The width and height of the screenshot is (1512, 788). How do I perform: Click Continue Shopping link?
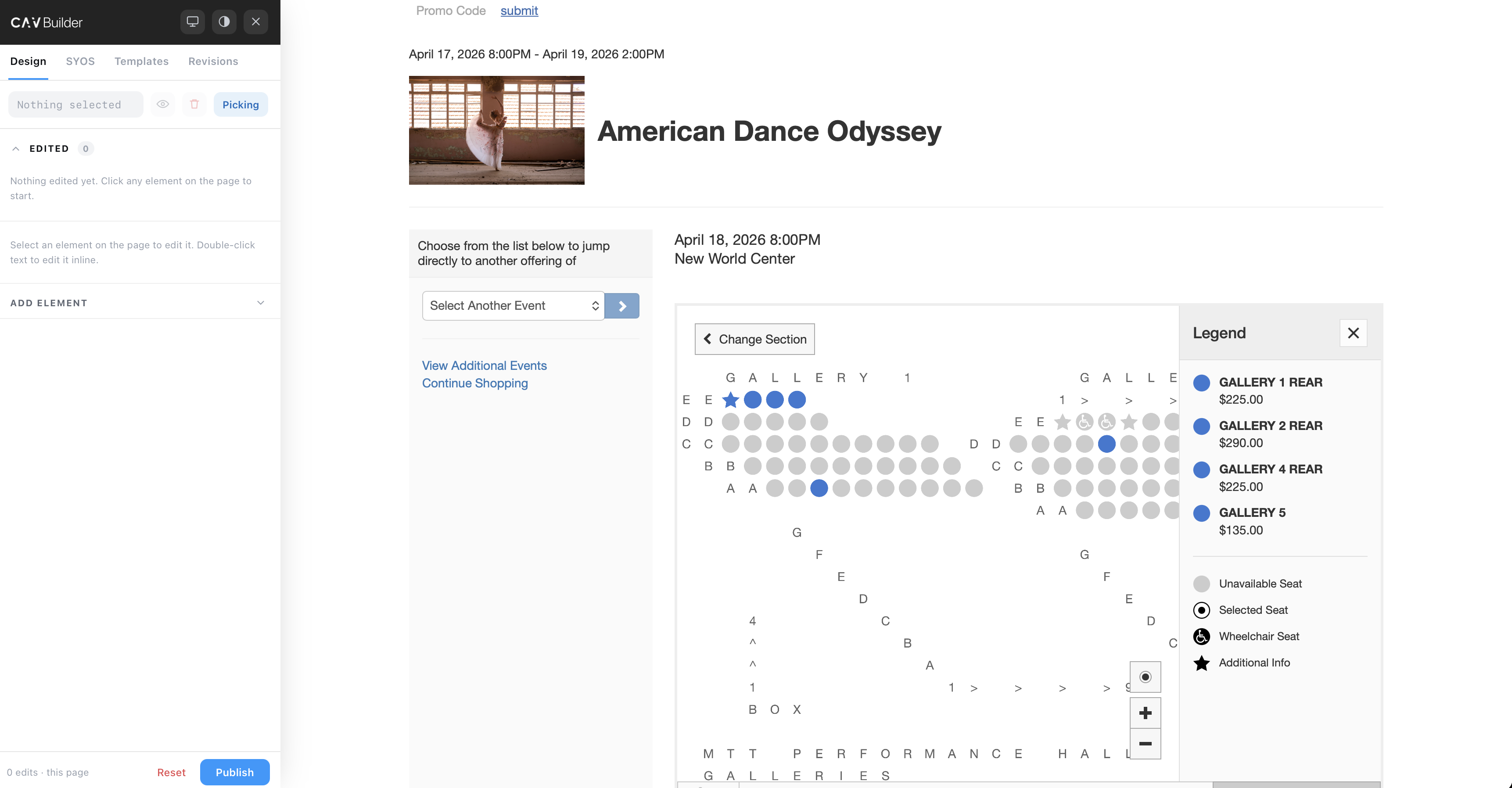click(x=475, y=383)
